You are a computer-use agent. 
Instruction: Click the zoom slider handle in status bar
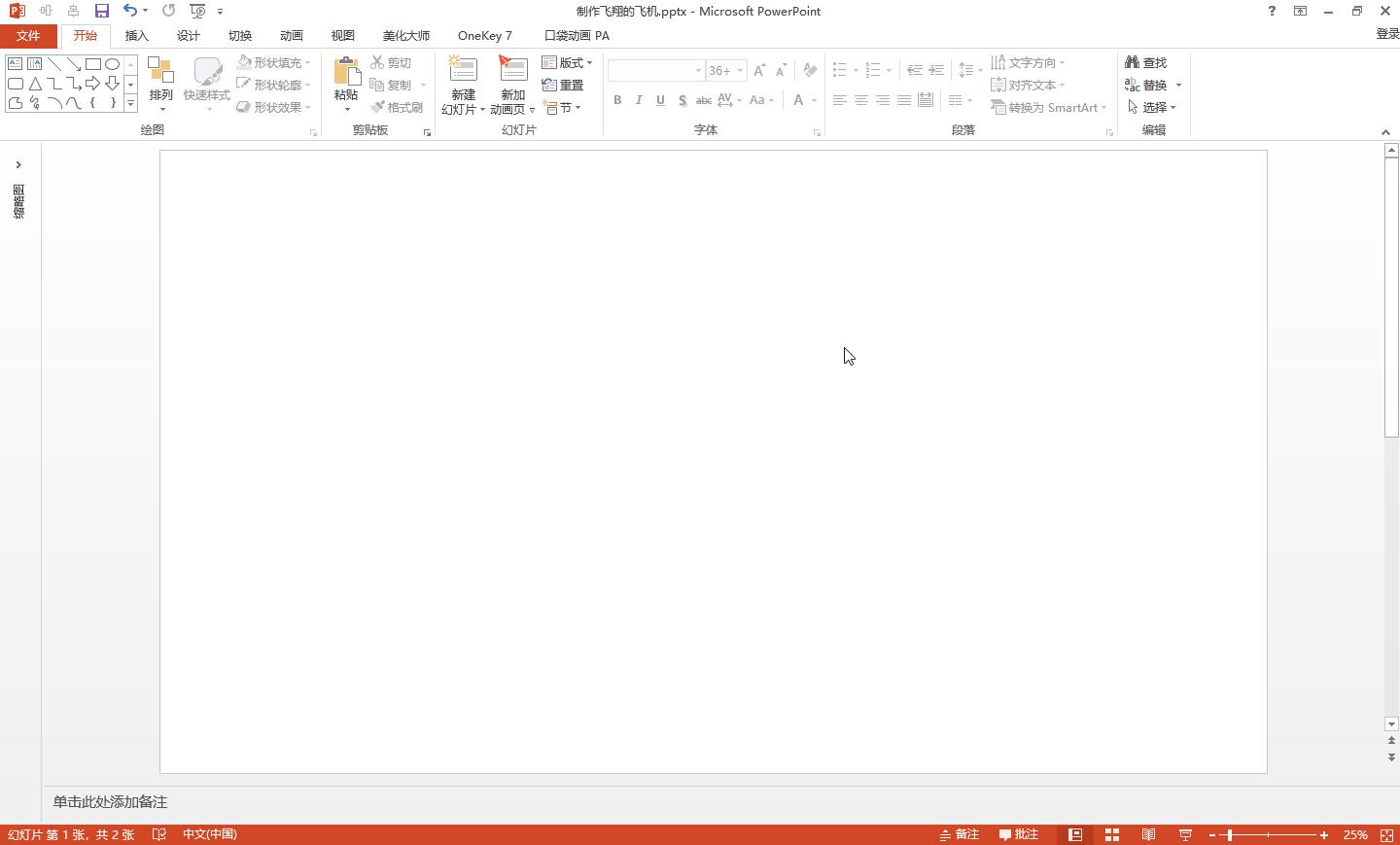1229,834
